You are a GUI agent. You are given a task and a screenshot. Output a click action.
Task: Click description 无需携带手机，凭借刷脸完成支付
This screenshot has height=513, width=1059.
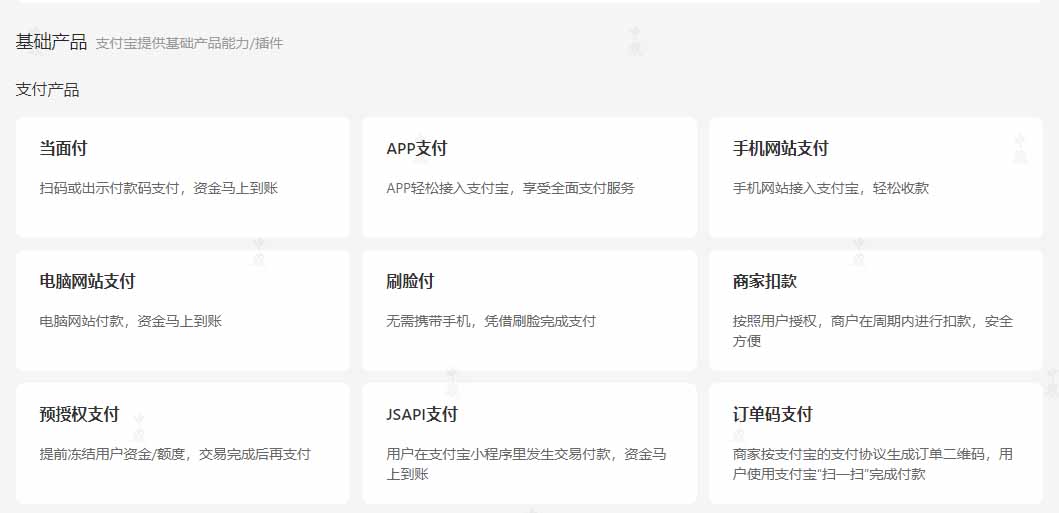click(x=490, y=321)
